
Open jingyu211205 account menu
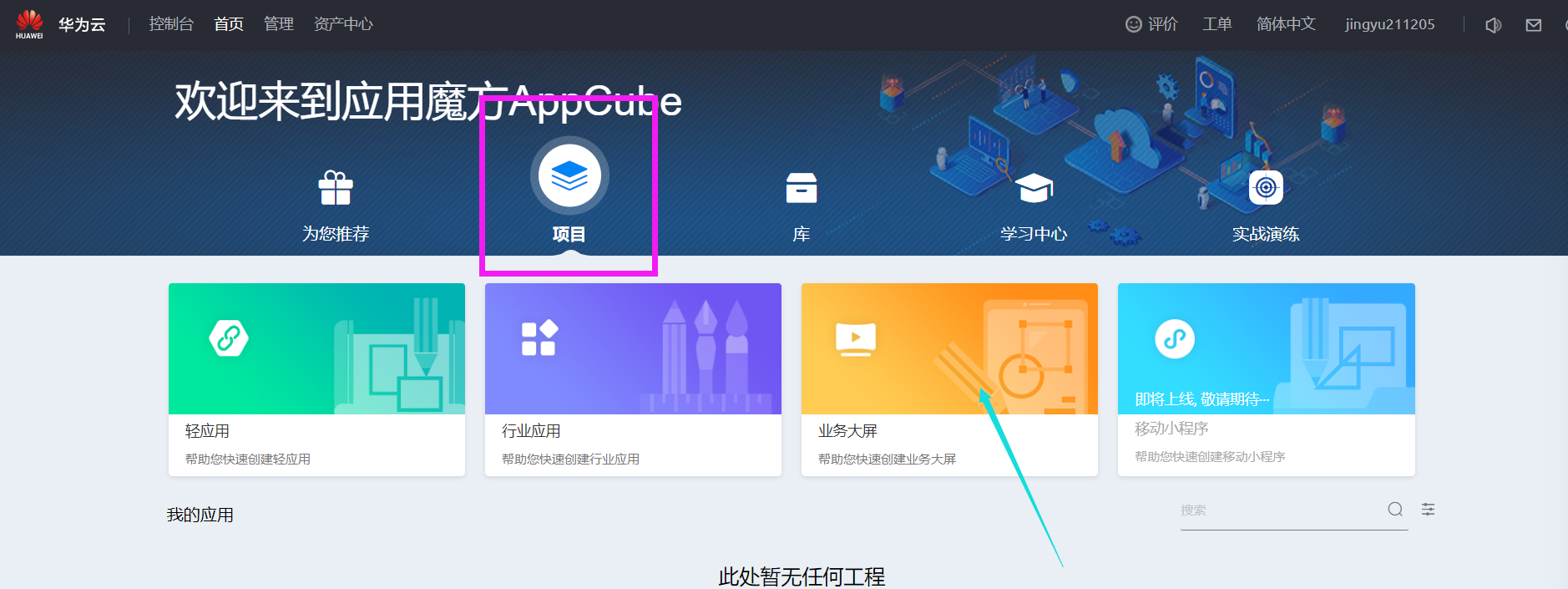tap(1390, 24)
